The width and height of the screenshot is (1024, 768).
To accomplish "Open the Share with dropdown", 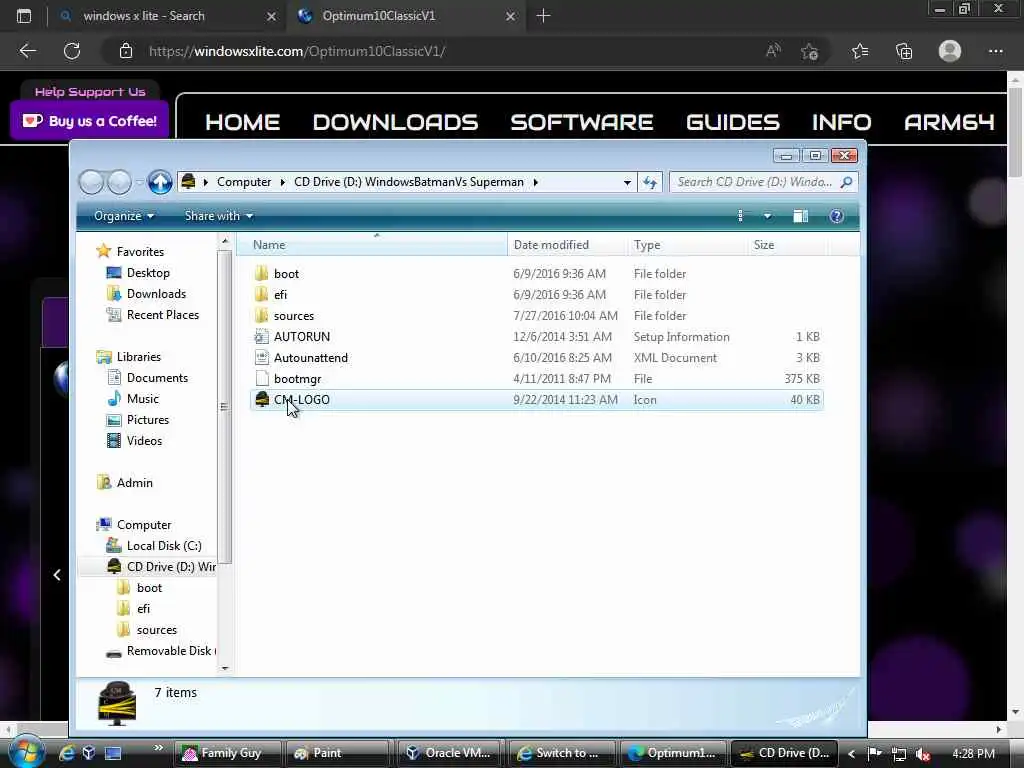I will pos(218,216).
